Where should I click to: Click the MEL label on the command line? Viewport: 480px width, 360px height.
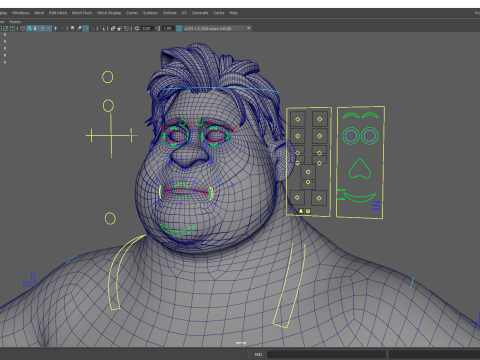coord(258,354)
